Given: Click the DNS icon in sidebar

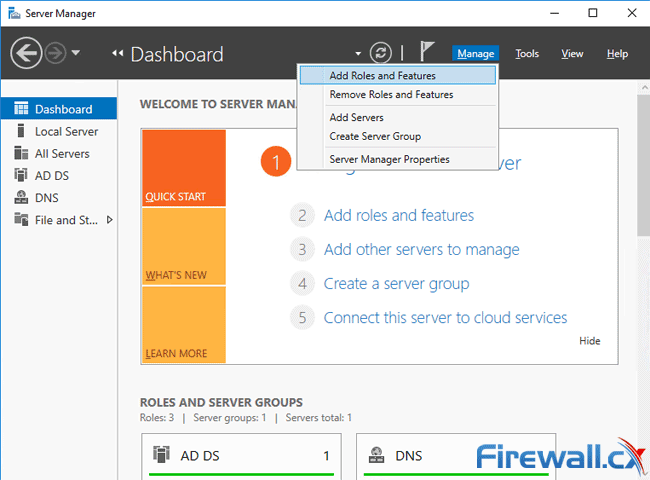Looking at the screenshot, I should [21, 197].
